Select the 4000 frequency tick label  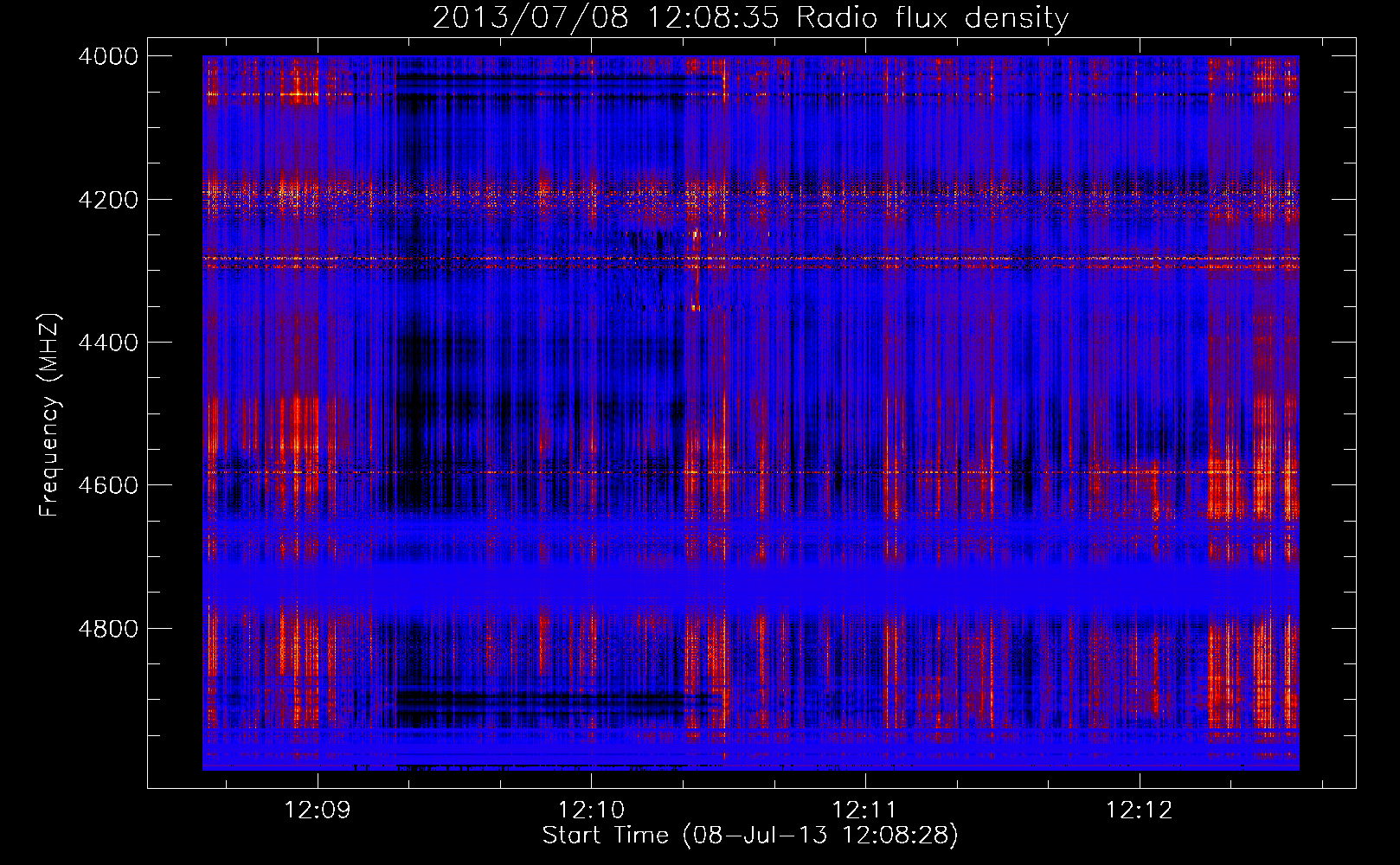(108, 56)
